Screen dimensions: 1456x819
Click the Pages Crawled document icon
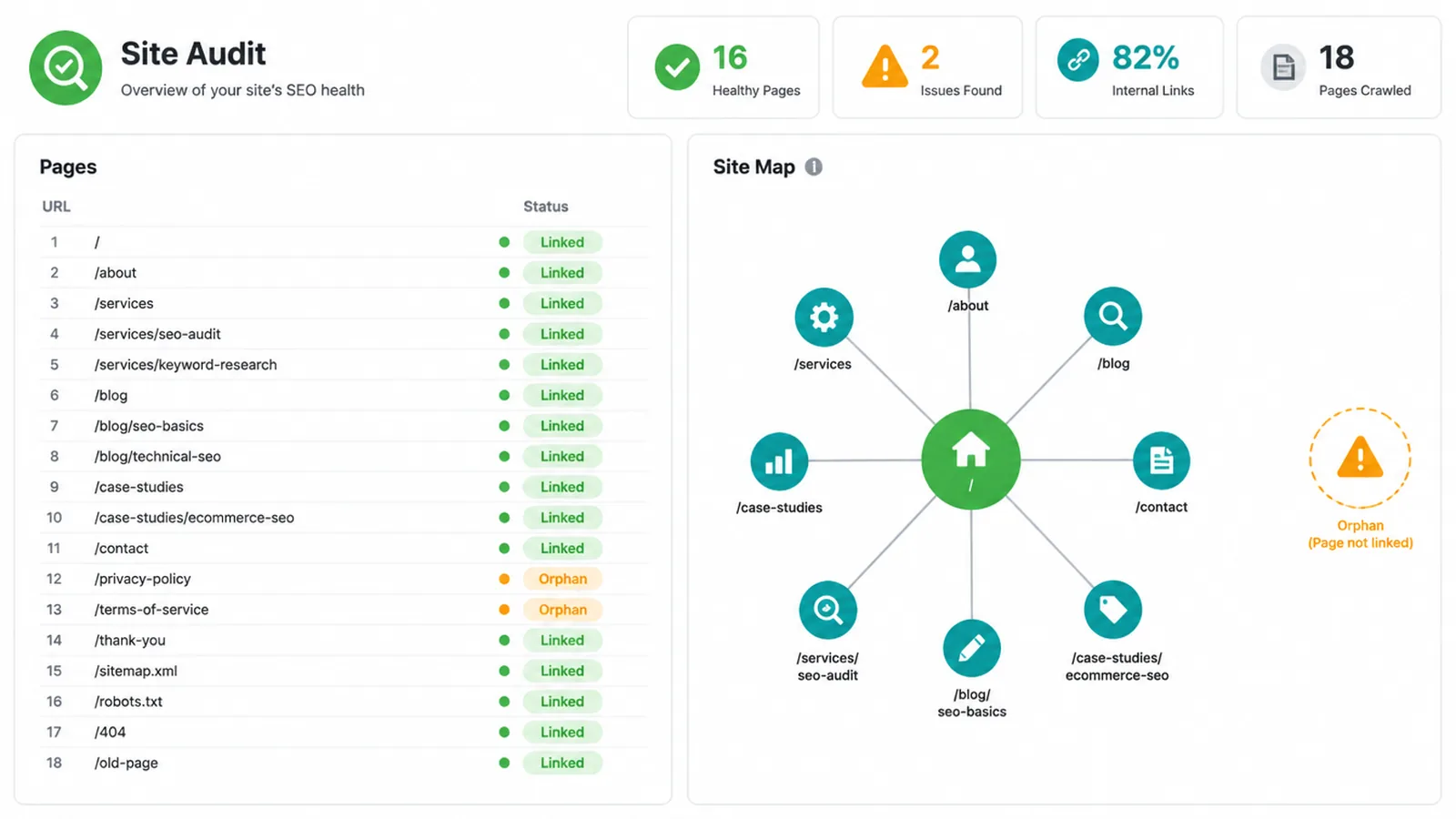[1283, 67]
